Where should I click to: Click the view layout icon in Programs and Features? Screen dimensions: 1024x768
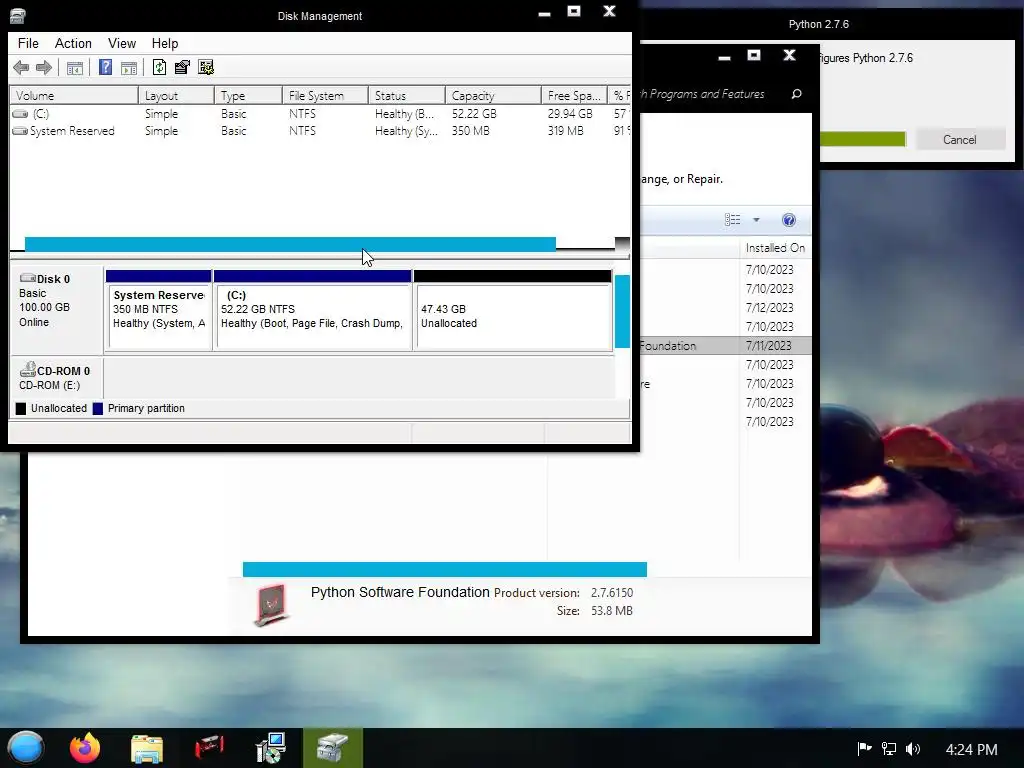[x=733, y=220]
